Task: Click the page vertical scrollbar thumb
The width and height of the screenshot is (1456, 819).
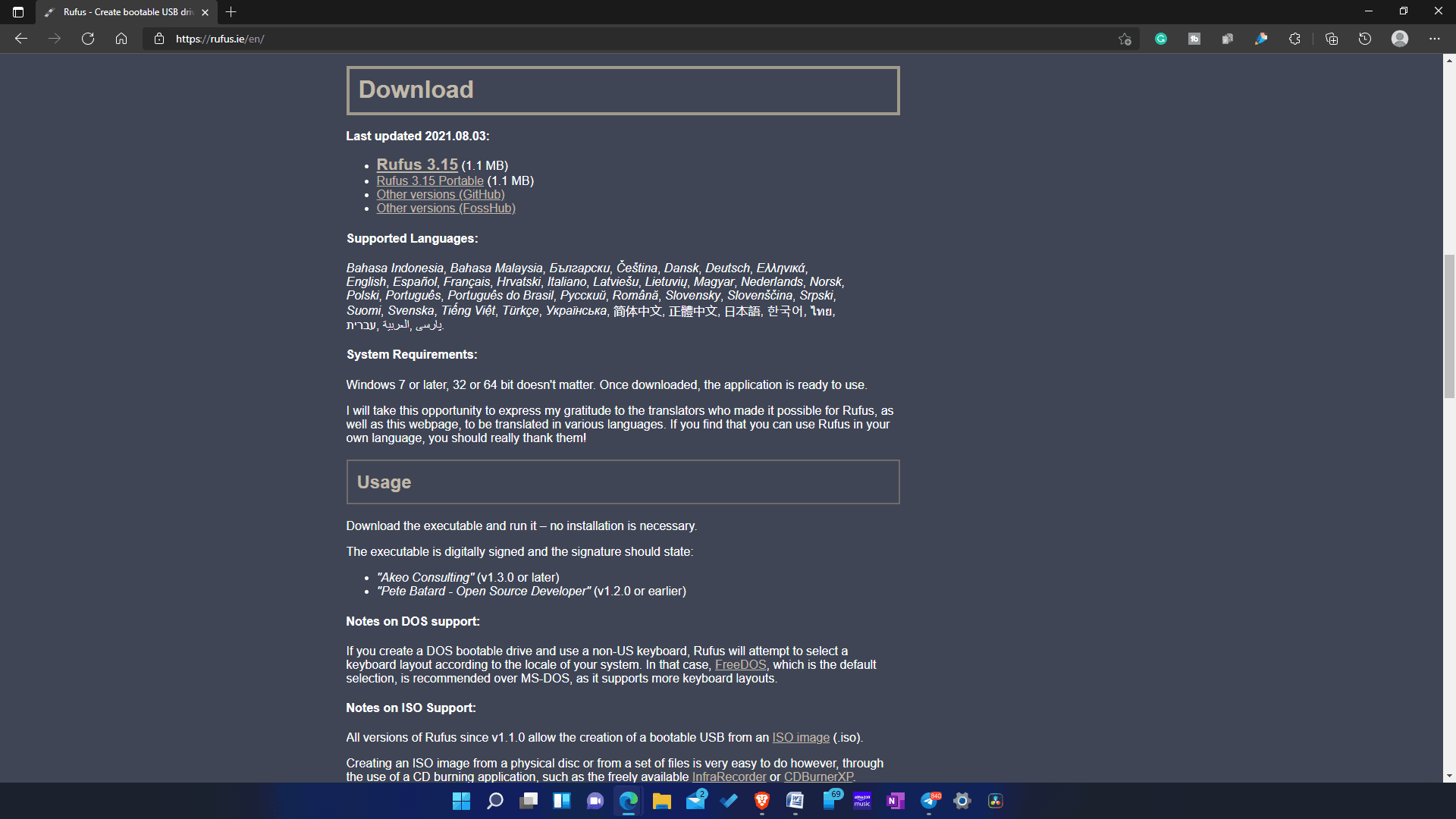Action: pos(1449,326)
